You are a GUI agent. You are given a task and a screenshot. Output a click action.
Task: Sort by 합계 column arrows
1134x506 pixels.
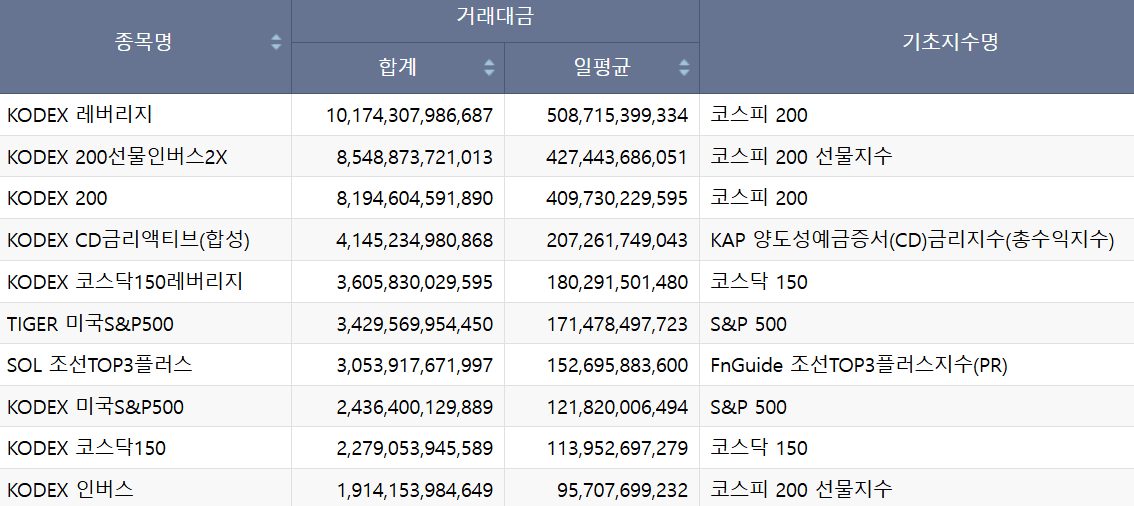click(490, 68)
